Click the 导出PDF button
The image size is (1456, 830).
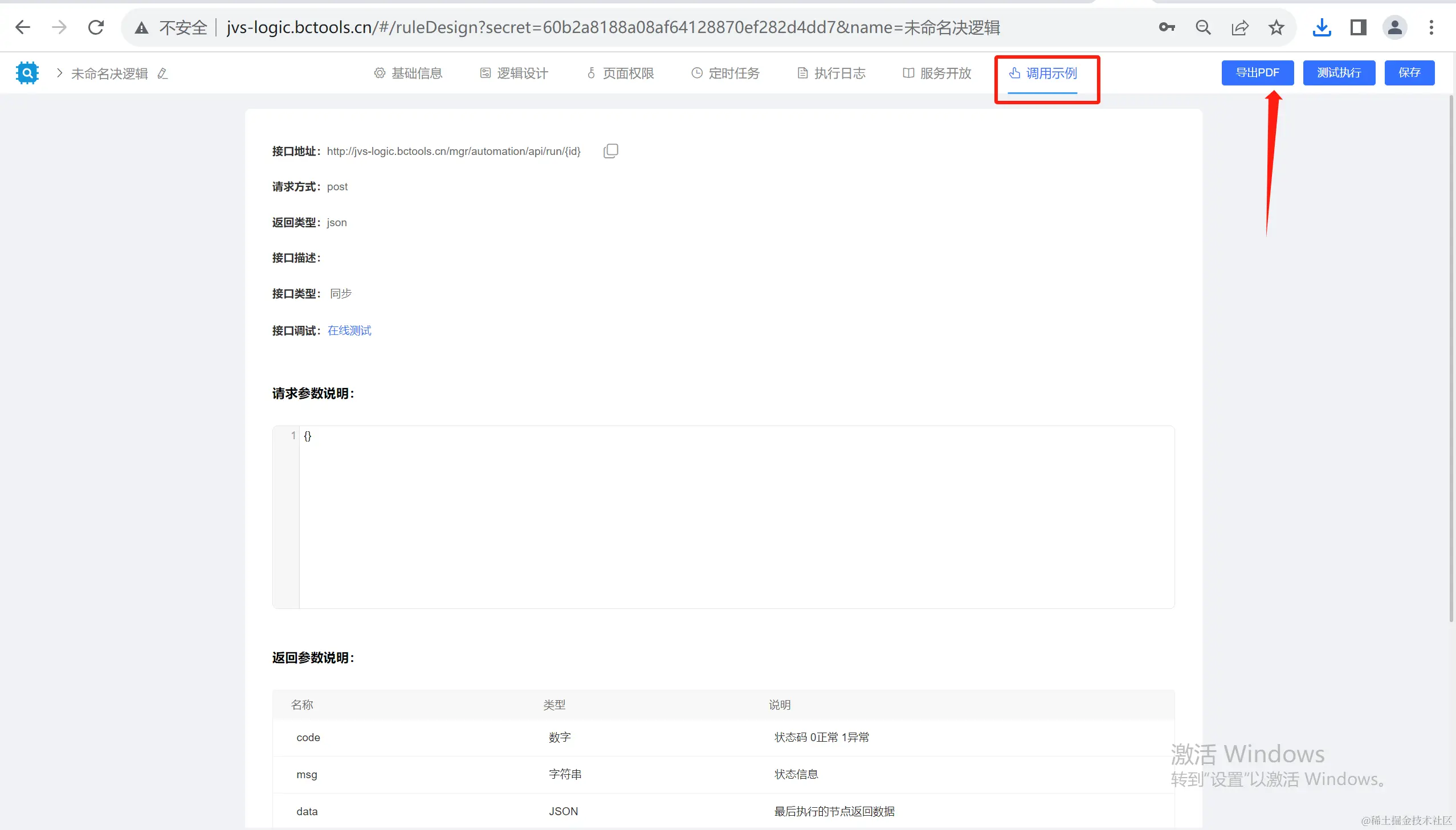[x=1257, y=73]
